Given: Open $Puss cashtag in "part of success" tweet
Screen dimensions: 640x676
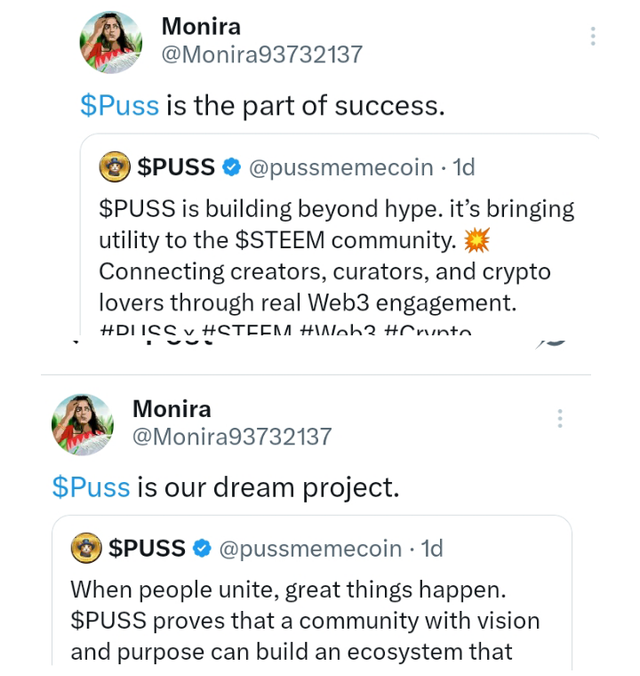Looking at the screenshot, I should click(x=120, y=105).
